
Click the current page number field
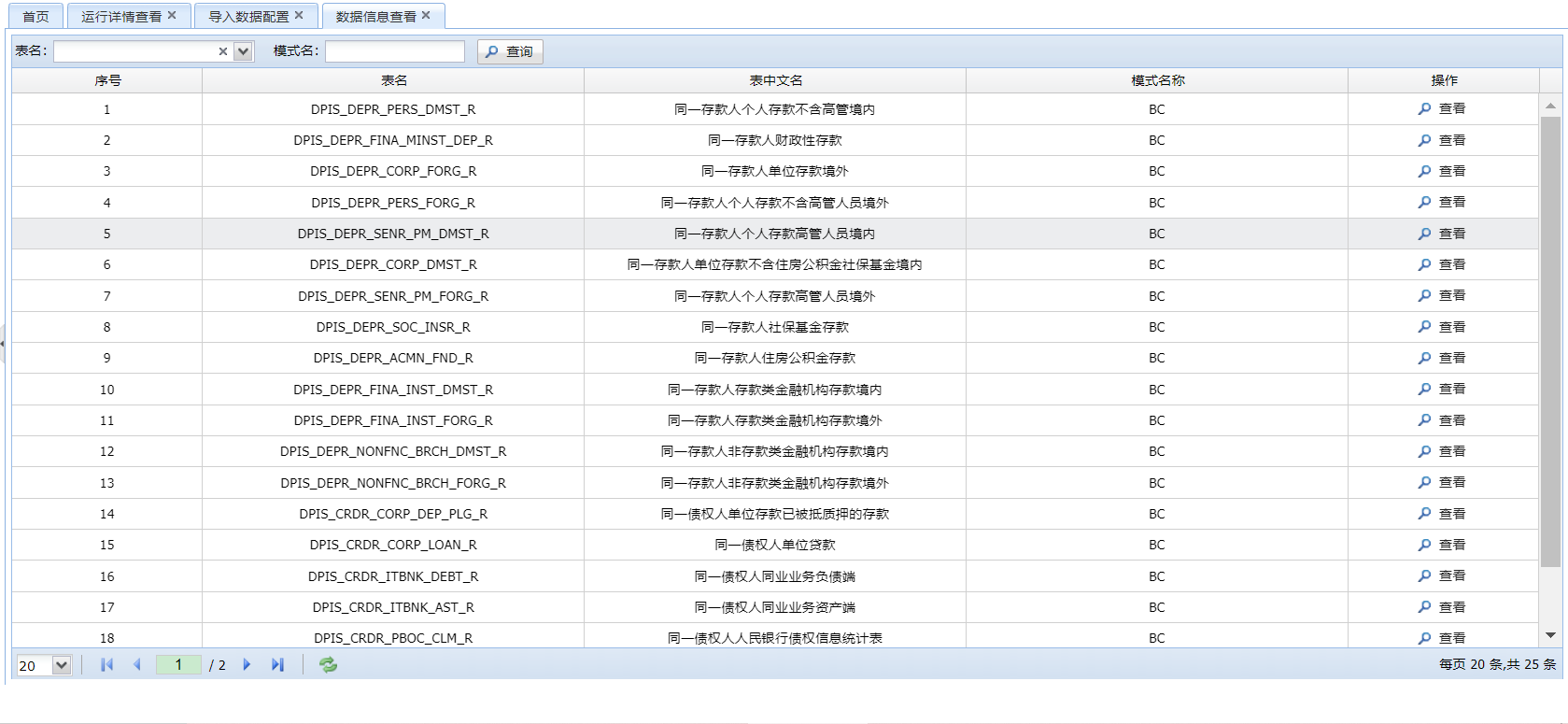click(178, 665)
